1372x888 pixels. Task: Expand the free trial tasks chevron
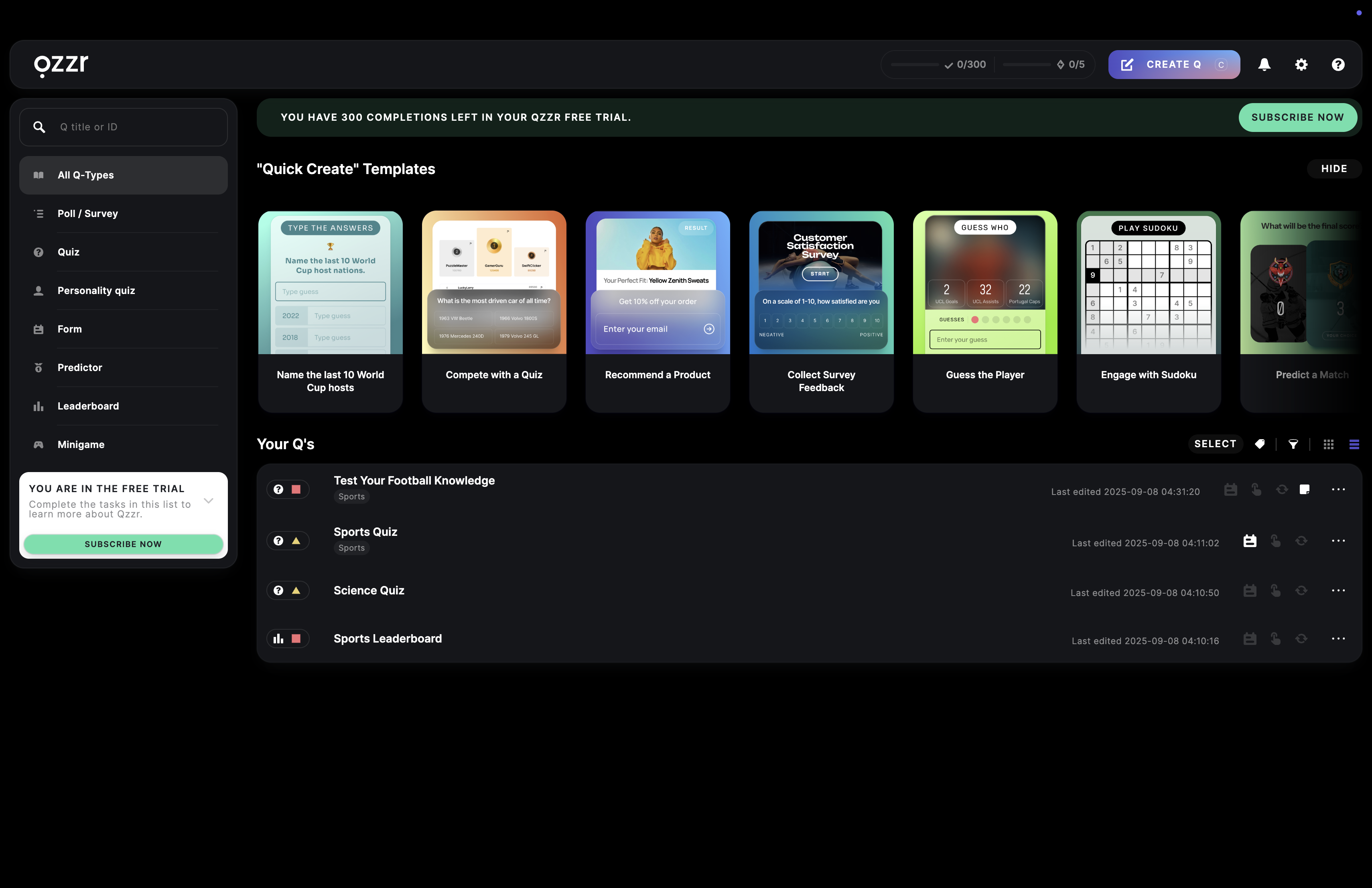click(209, 501)
